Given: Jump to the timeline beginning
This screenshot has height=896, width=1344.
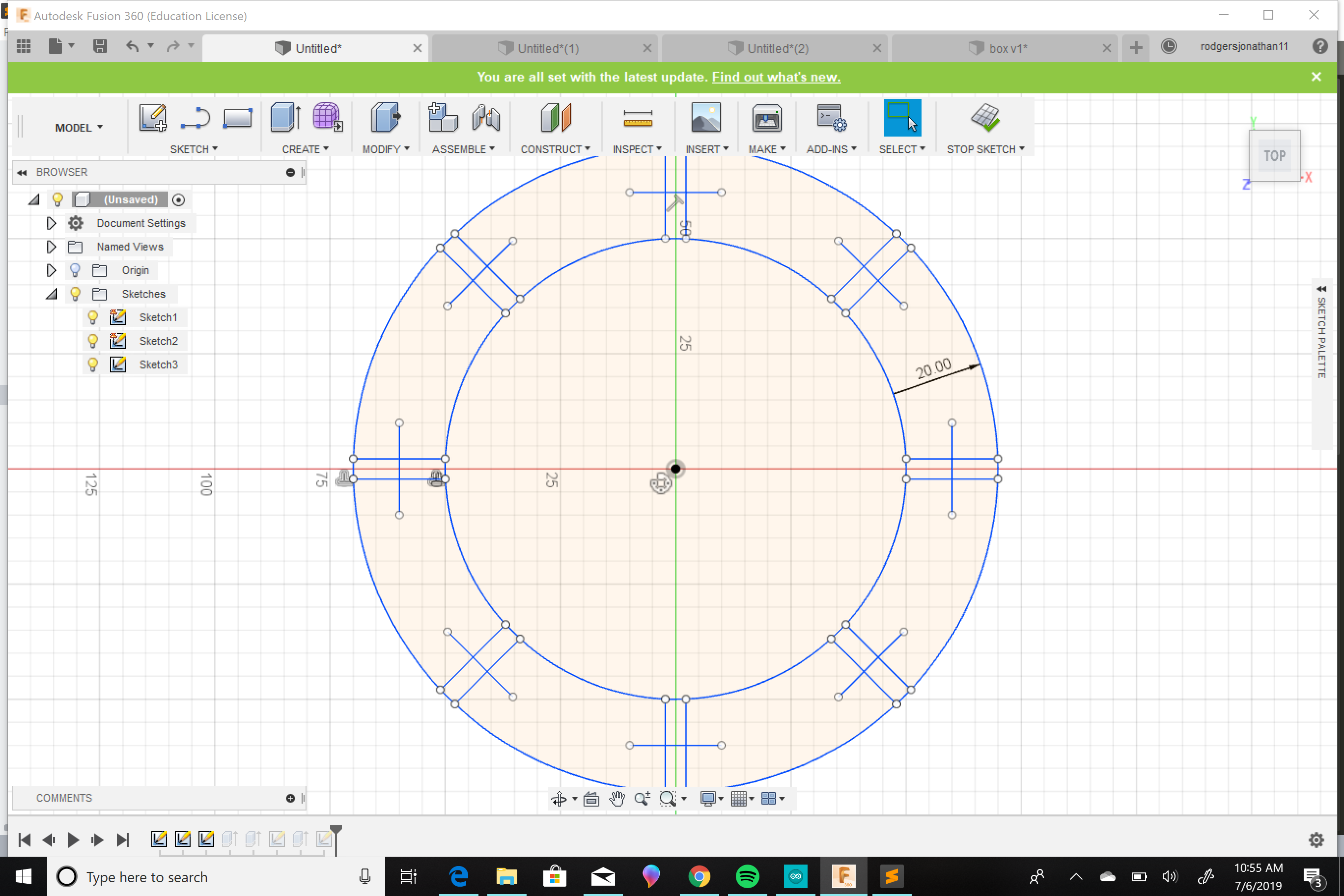Looking at the screenshot, I should point(24,840).
